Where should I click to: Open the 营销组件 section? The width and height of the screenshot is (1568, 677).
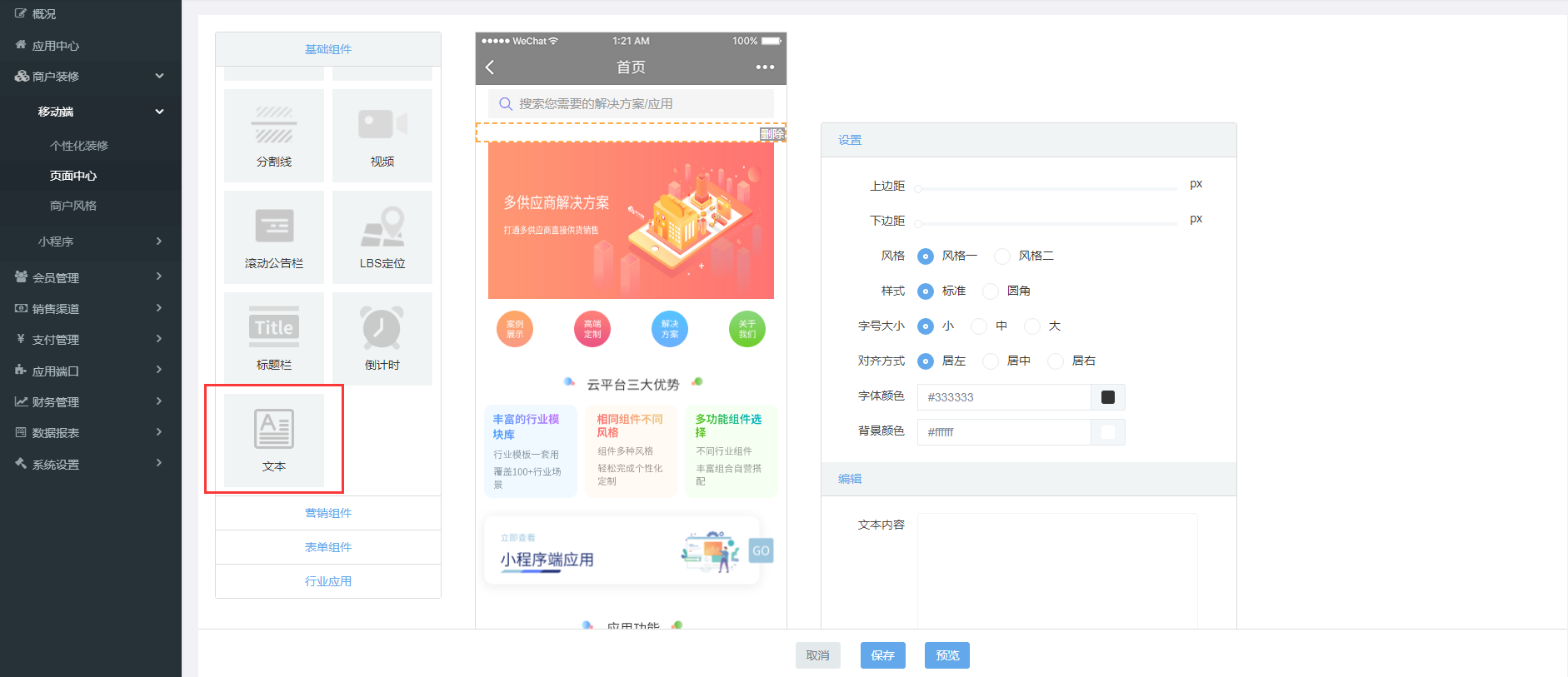[x=328, y=513]
